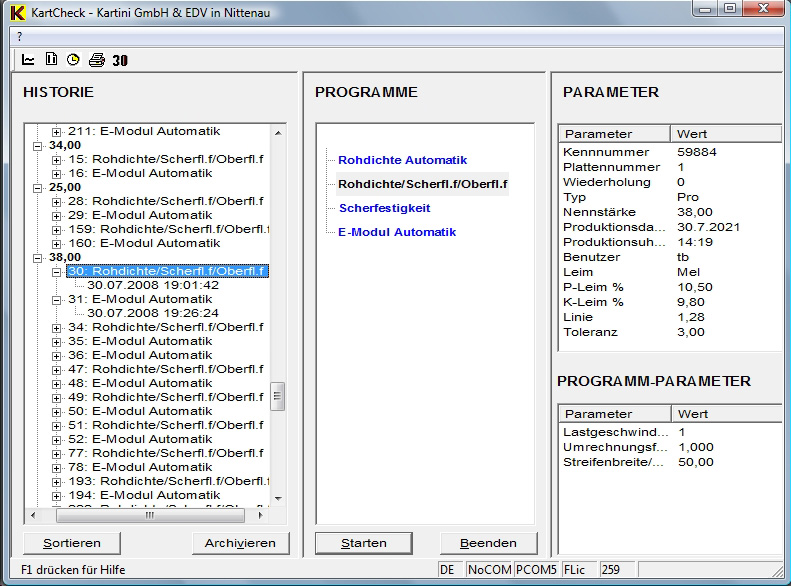Collapse the 38,00 tree group

pyautogui.click(x=39, y=257)
